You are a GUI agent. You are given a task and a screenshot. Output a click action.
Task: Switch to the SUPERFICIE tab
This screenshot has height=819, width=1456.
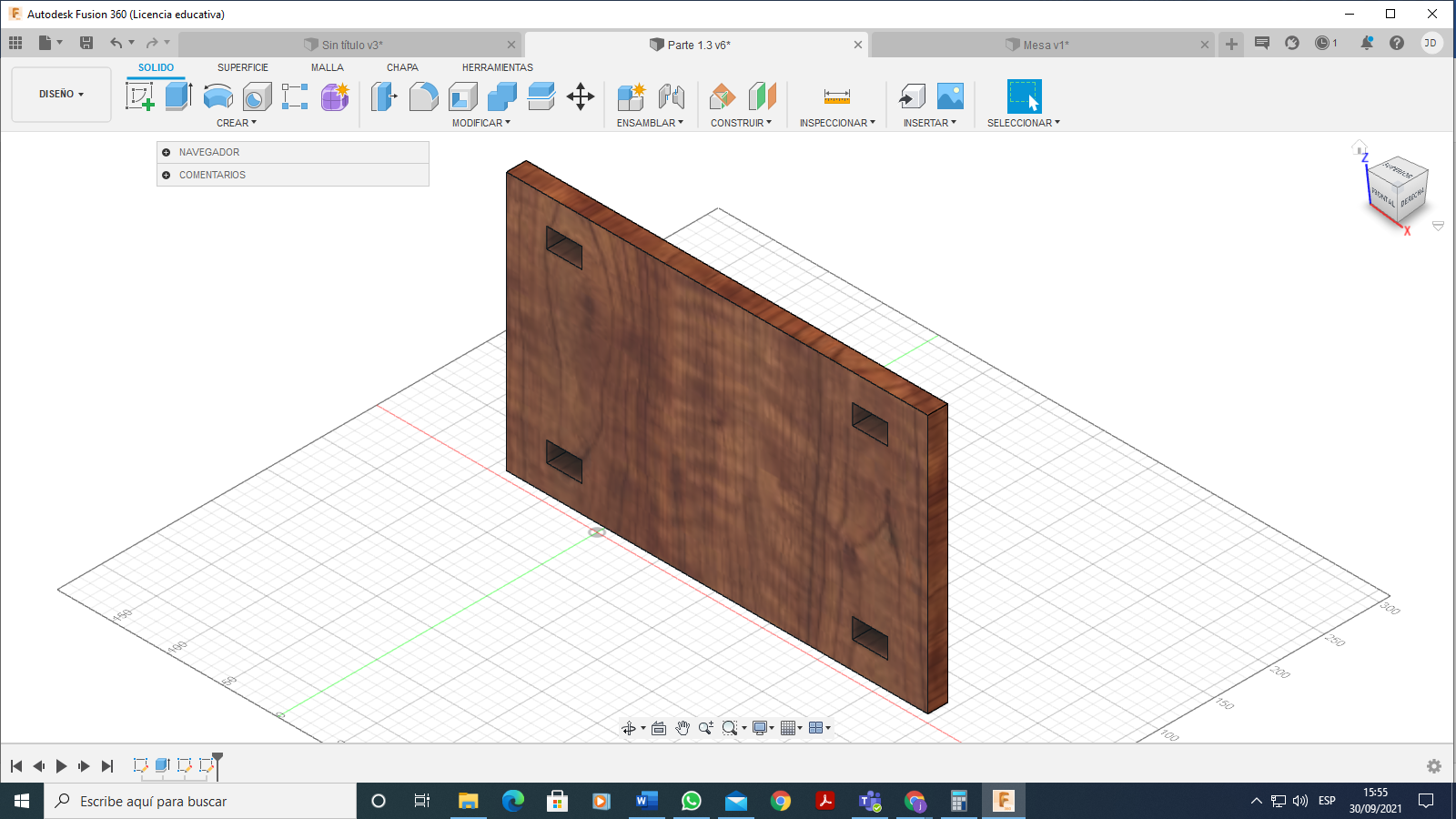coord(243,67)
